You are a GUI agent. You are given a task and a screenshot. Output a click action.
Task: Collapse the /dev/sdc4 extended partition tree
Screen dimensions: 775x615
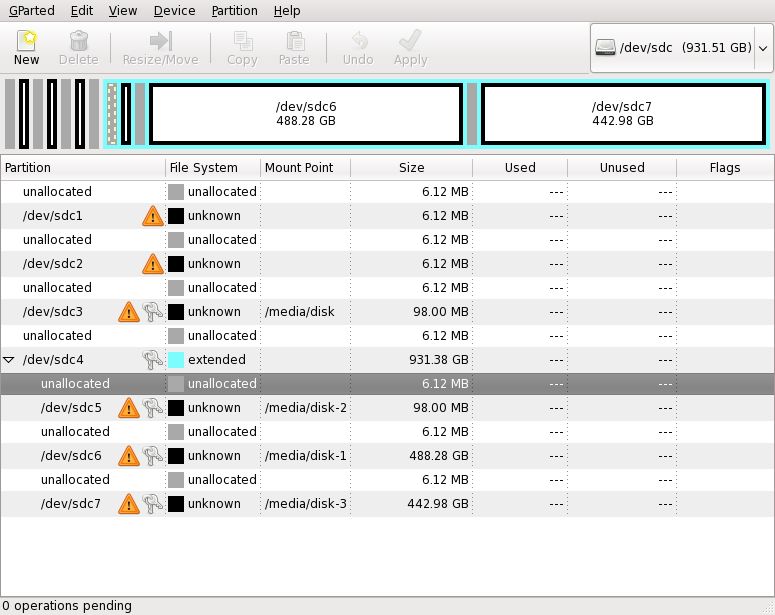coord(10,360)
